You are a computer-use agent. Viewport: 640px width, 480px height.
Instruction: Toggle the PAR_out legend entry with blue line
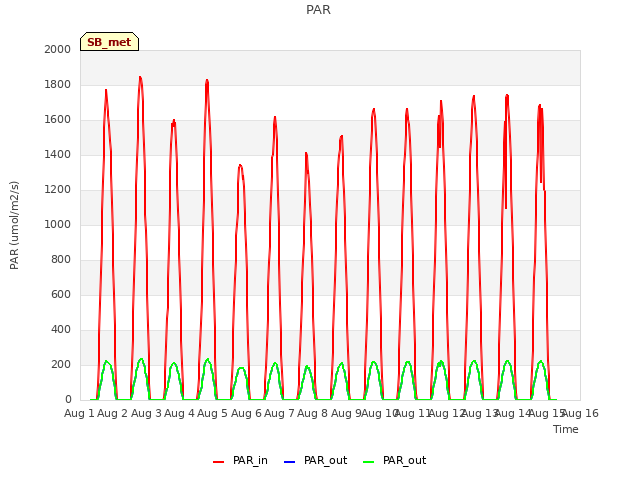click(316, 460)
